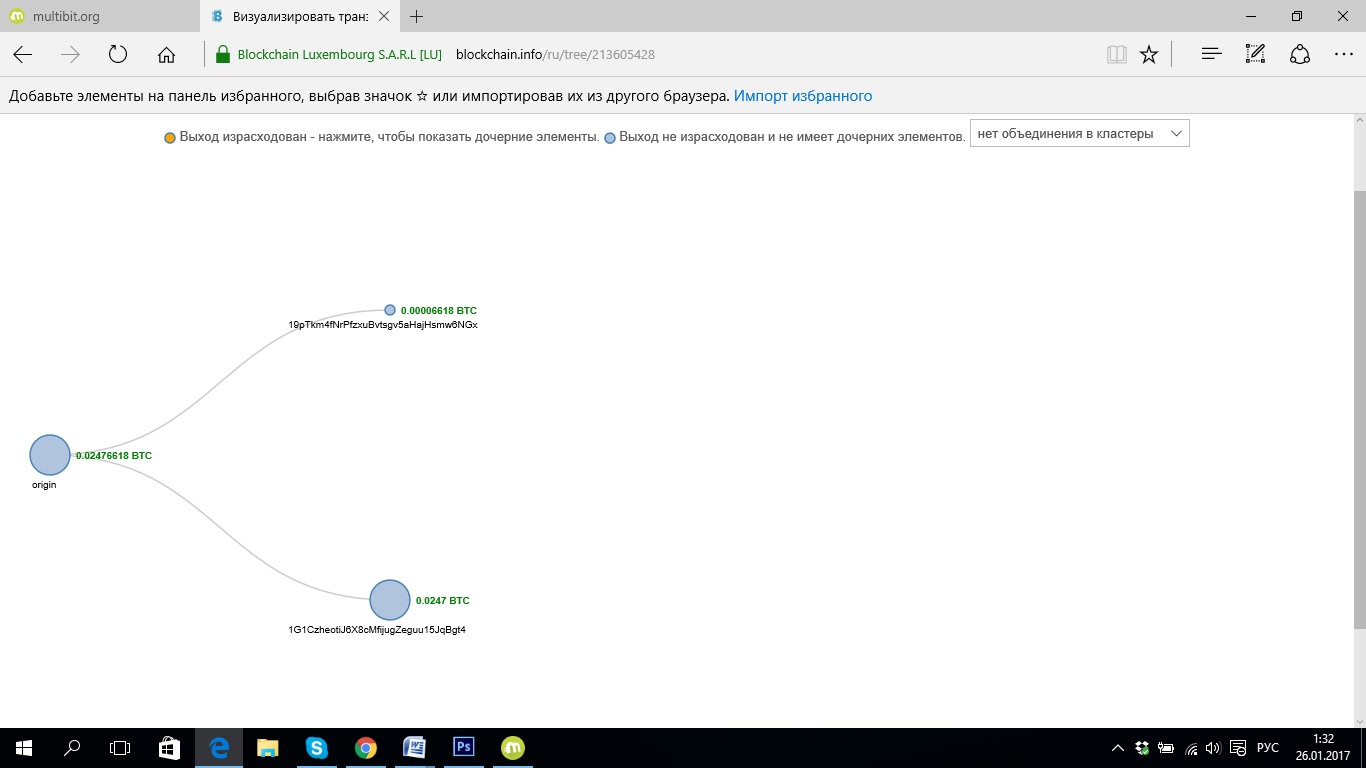
Task: Click the origin node circle
Action: (x=50, y=455)
